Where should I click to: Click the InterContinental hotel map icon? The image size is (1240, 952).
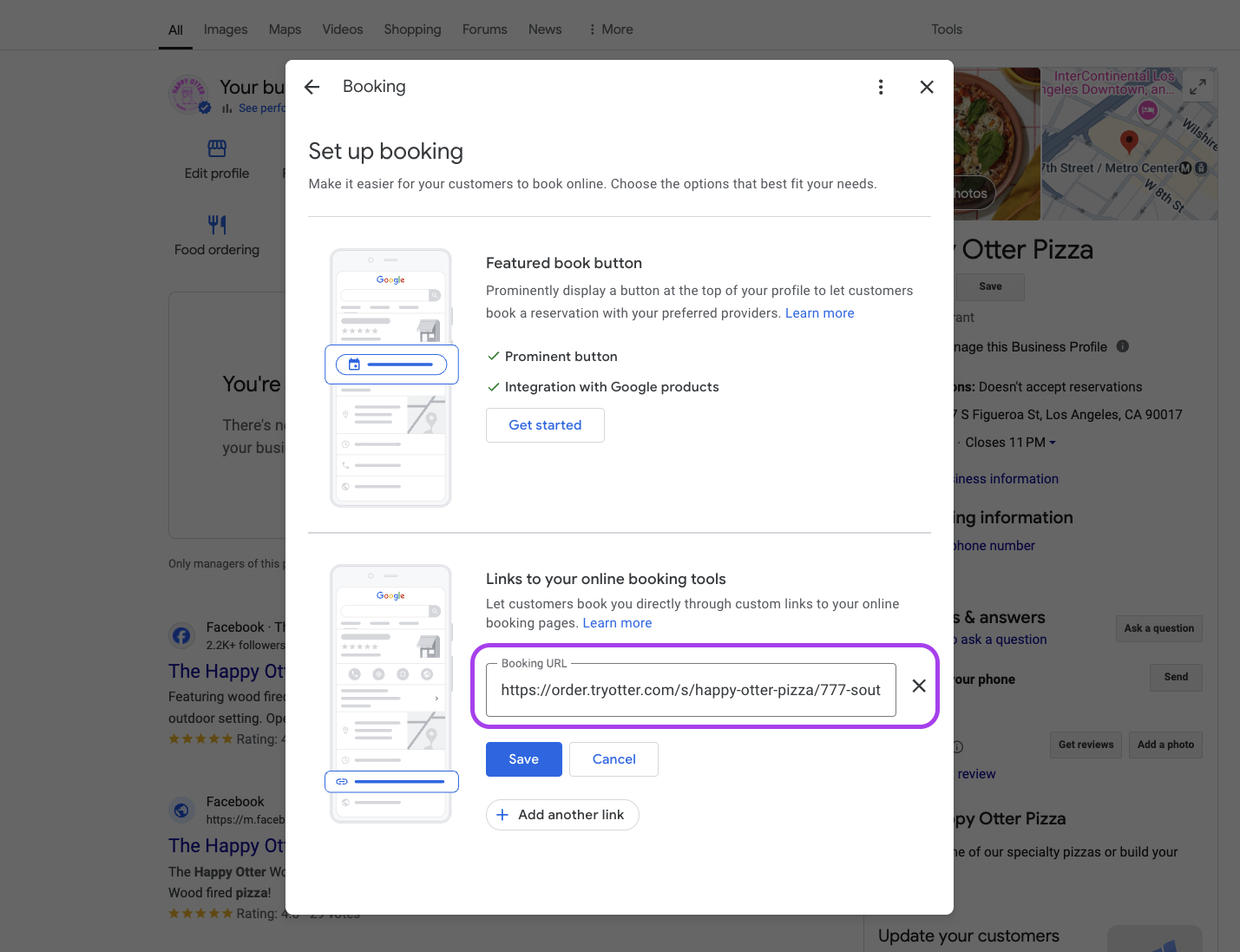(1148, 110)
